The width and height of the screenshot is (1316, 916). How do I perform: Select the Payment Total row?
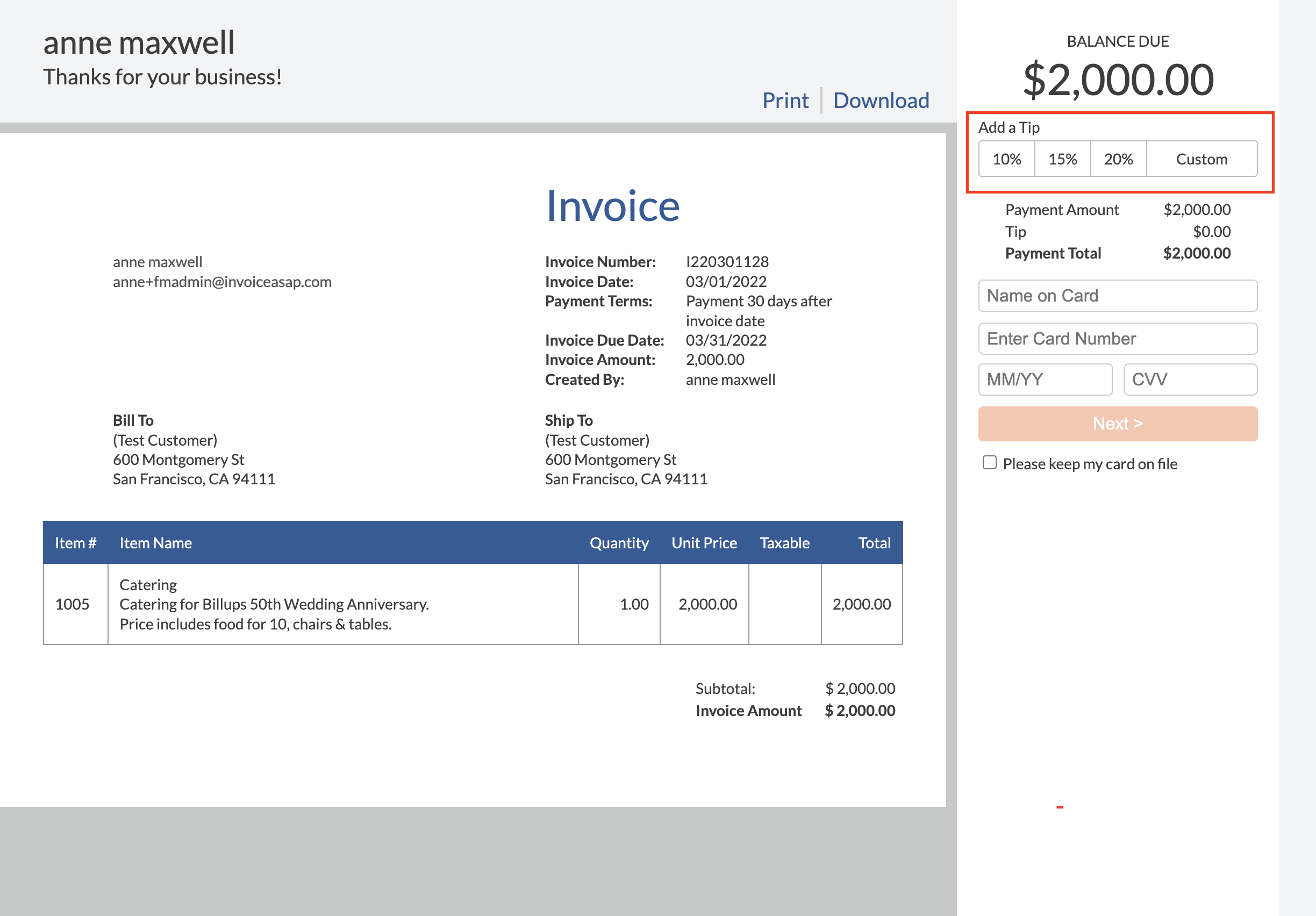click(1118, 253)
